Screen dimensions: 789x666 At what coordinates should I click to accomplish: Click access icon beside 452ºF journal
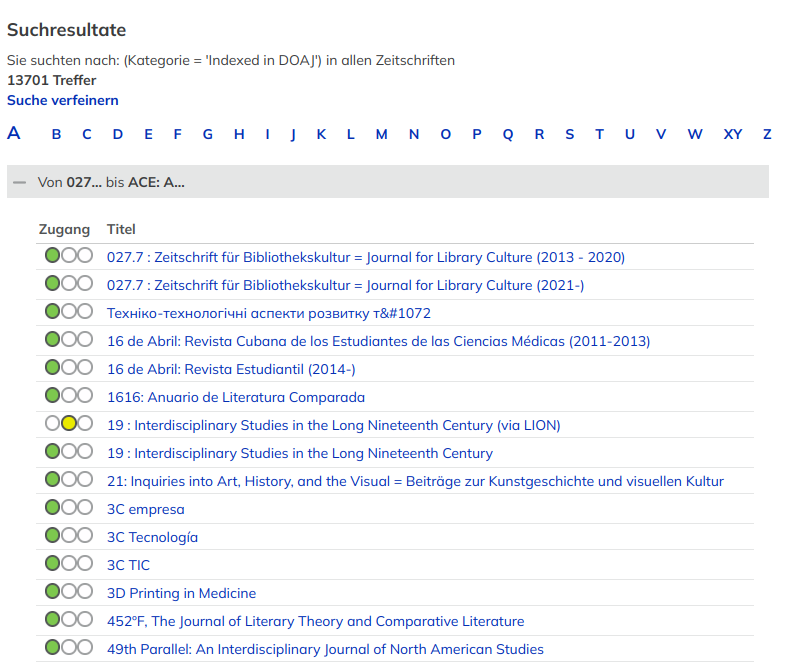(x=68, y=621)
